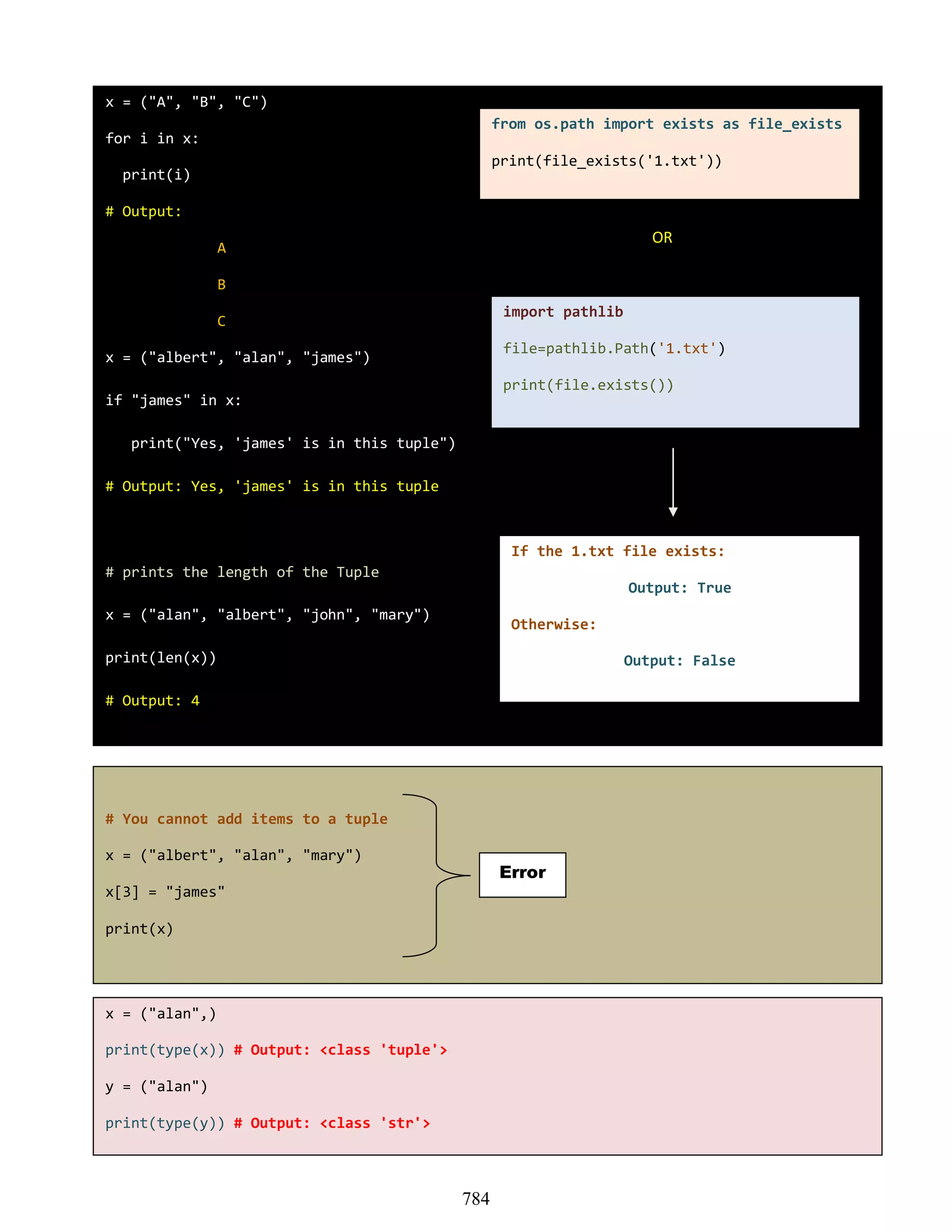The width and height of the screenshot is (952, 1232).
Task: Click the line 'x = ("albert", "alan", "james")'
Action: (x=238, y=358)
